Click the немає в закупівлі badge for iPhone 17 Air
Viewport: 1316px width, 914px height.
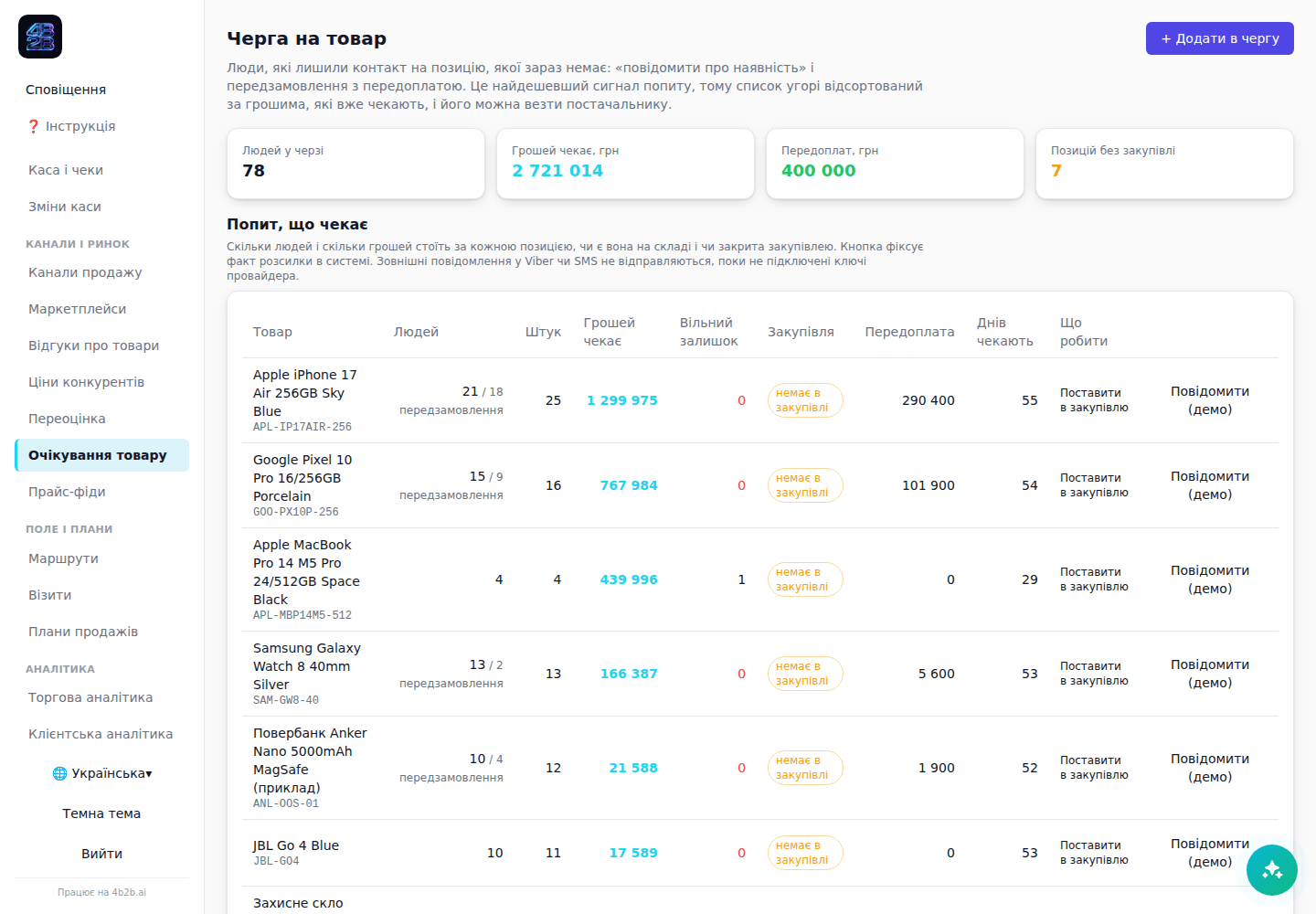[805, 400]
